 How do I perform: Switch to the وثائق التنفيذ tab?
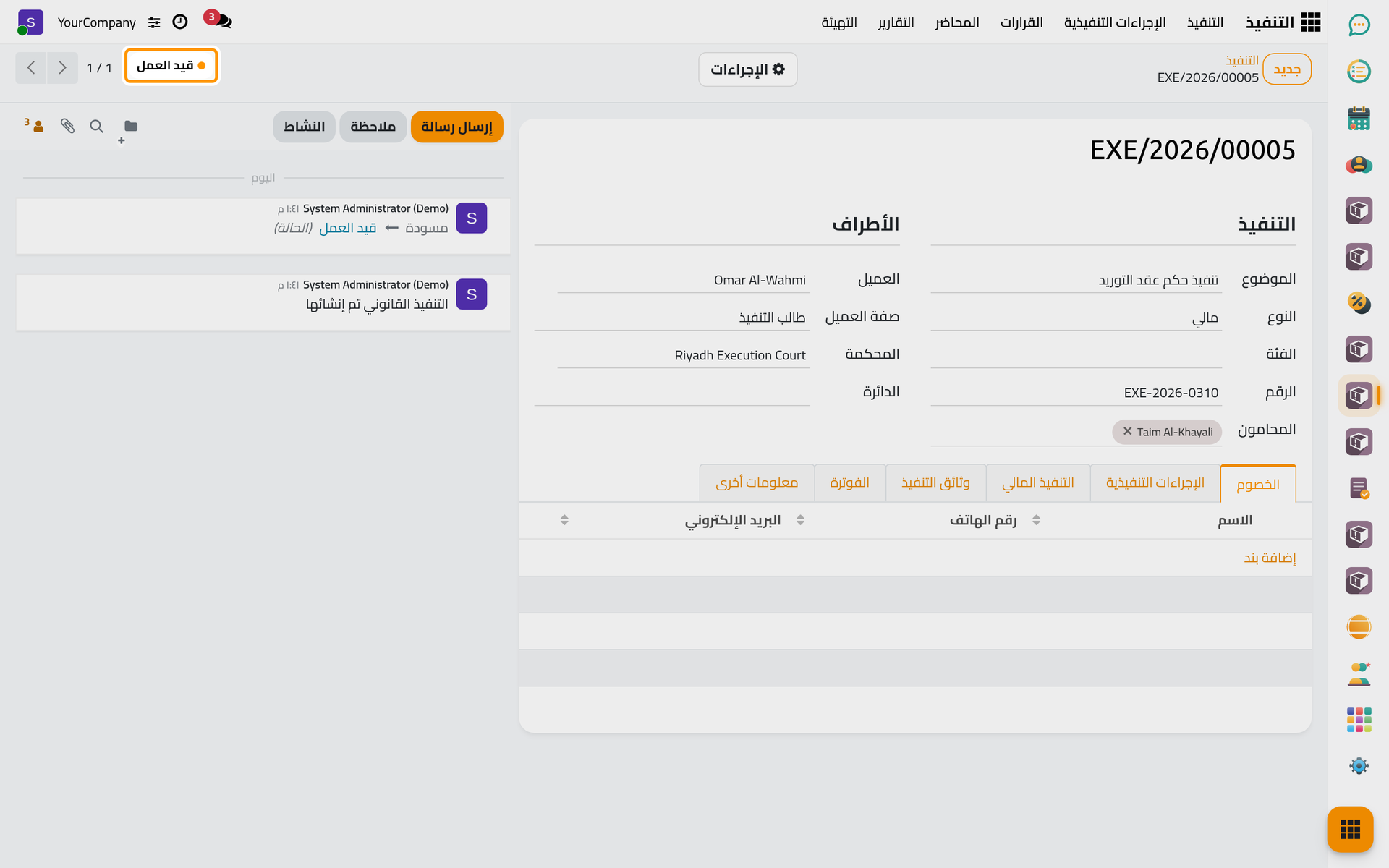pyautogui.click(x=935, y=482)
